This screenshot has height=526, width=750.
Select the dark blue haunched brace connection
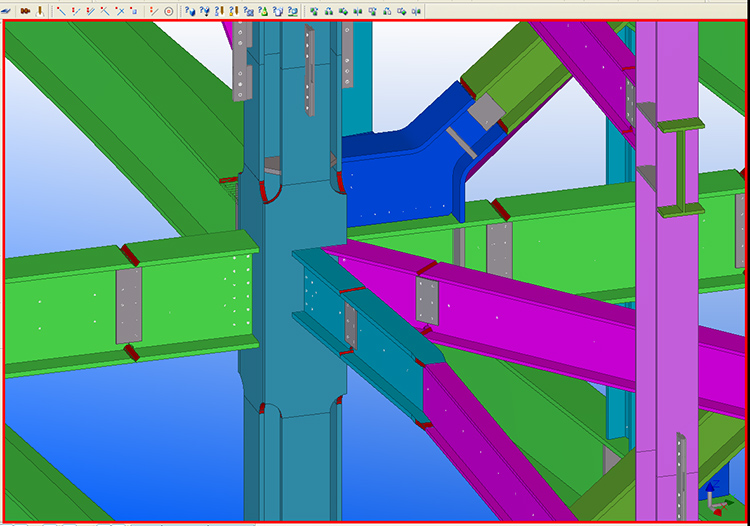(x=400, y=180)
